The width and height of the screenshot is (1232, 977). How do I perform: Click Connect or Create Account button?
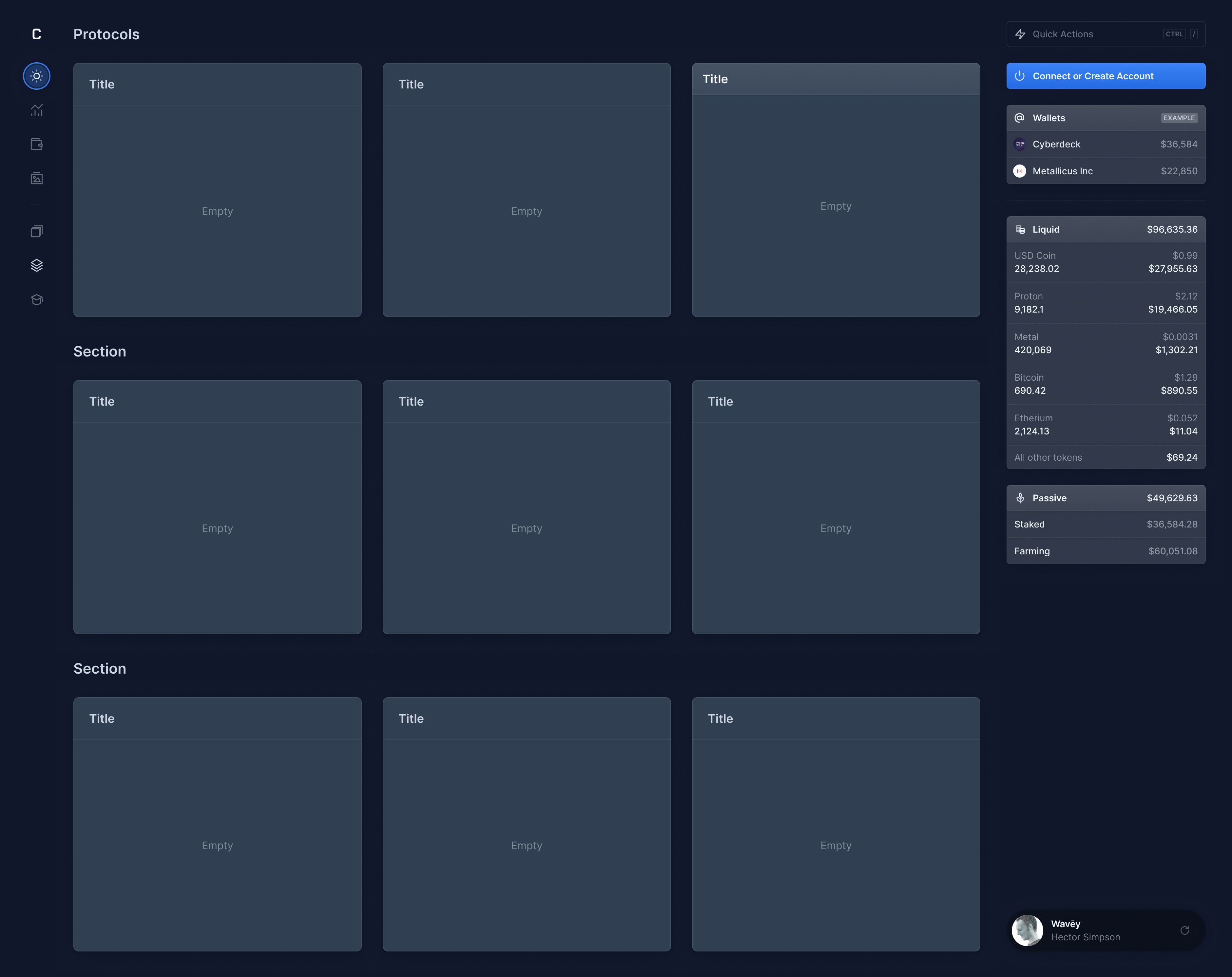pyautogui.click(x=1106, y=76)
